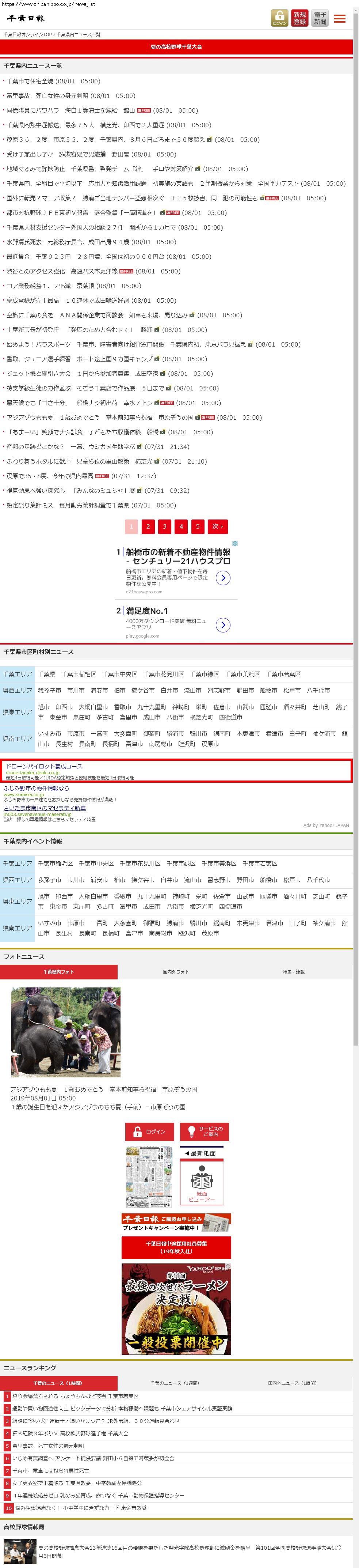
Task: Open the elephant birthday photo
Action: pyautogui.click(x=66, y=1032)
